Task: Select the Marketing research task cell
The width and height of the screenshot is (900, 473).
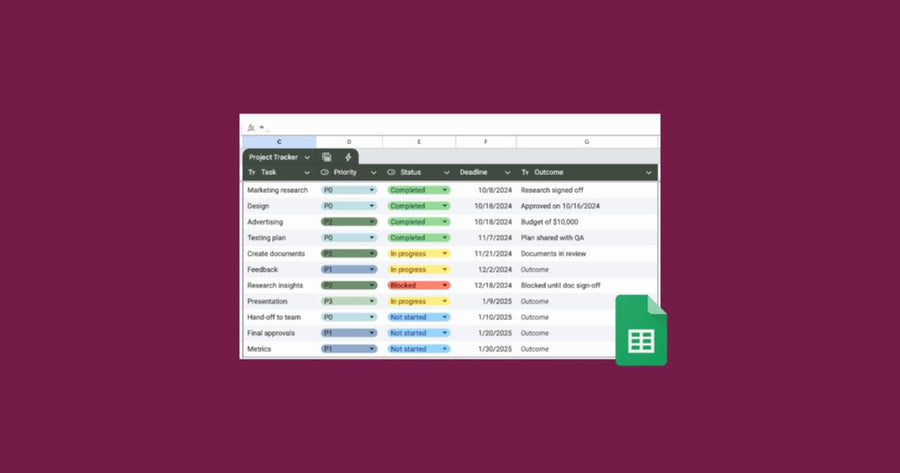Action: point(280,190)
